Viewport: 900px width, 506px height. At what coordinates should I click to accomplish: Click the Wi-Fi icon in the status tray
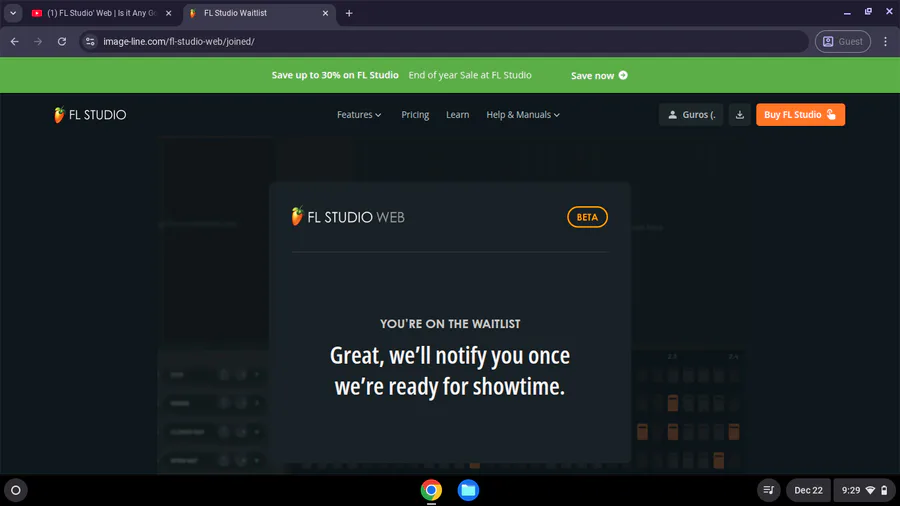pyautogui.click(x=870, y=491)
